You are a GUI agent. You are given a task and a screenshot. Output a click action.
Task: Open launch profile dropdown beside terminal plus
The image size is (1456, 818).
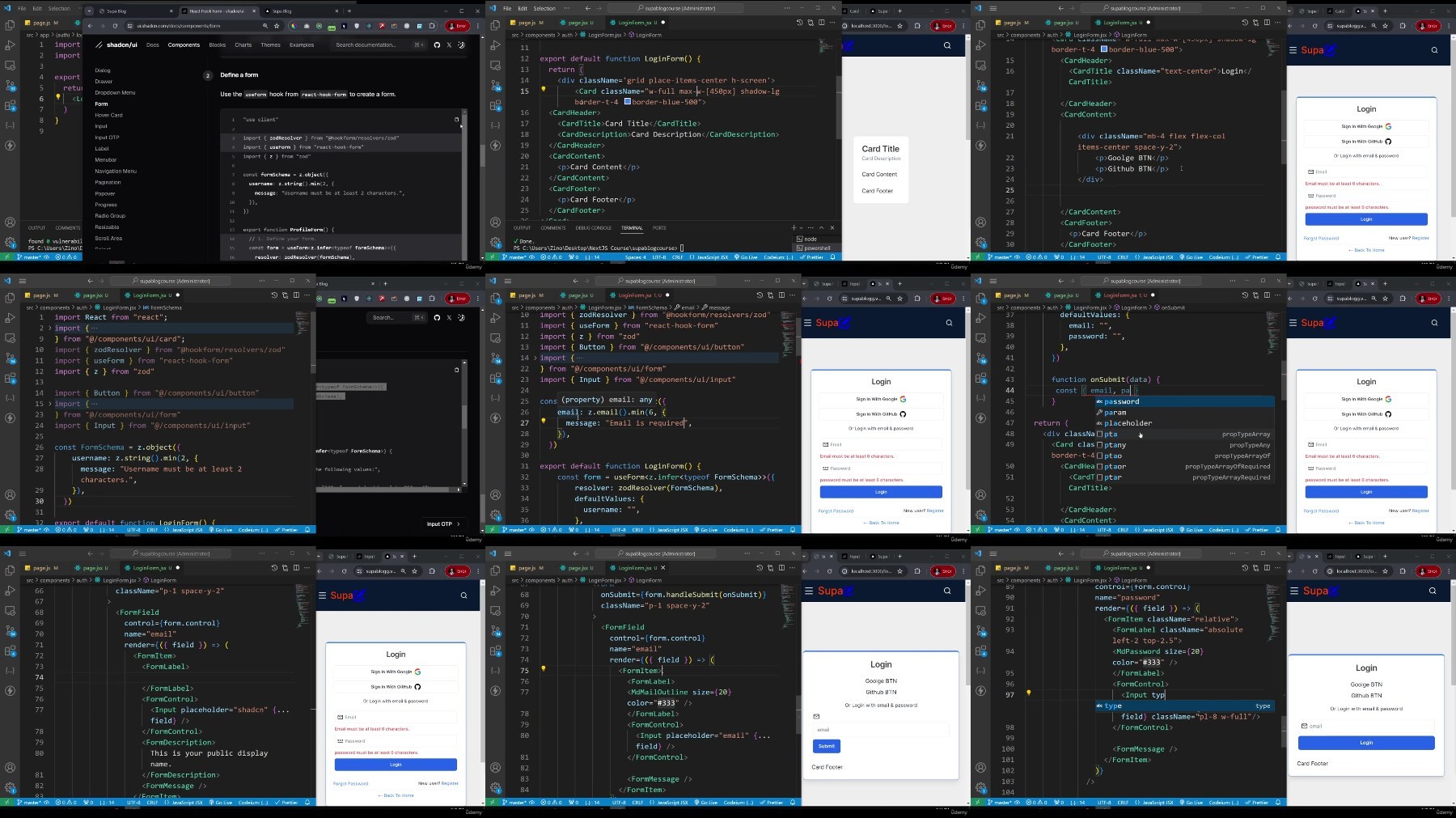[x=801, y=227]
